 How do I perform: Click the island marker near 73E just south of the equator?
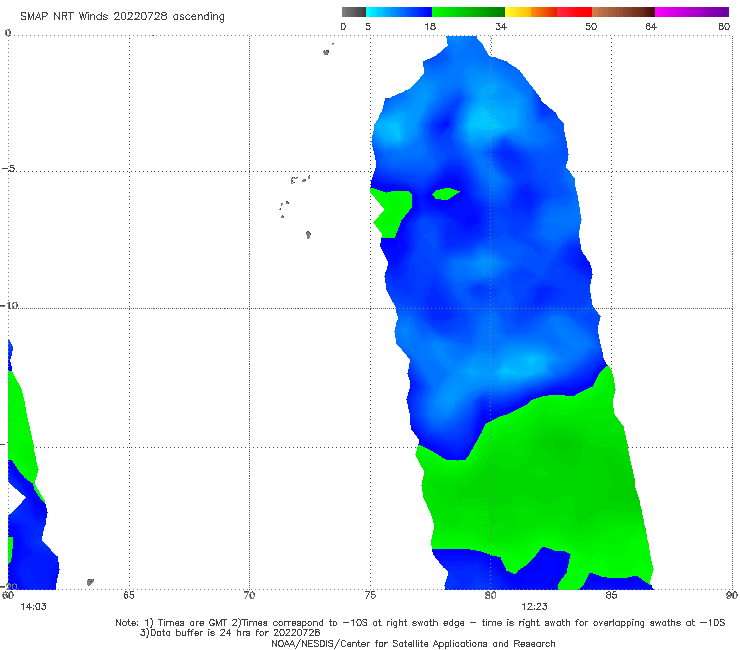(326, 52)
